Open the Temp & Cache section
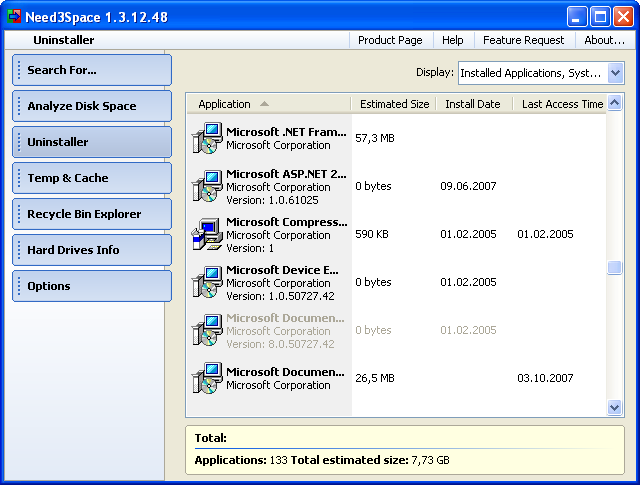The height and width of the screenshot is (485, 640). 92,178
